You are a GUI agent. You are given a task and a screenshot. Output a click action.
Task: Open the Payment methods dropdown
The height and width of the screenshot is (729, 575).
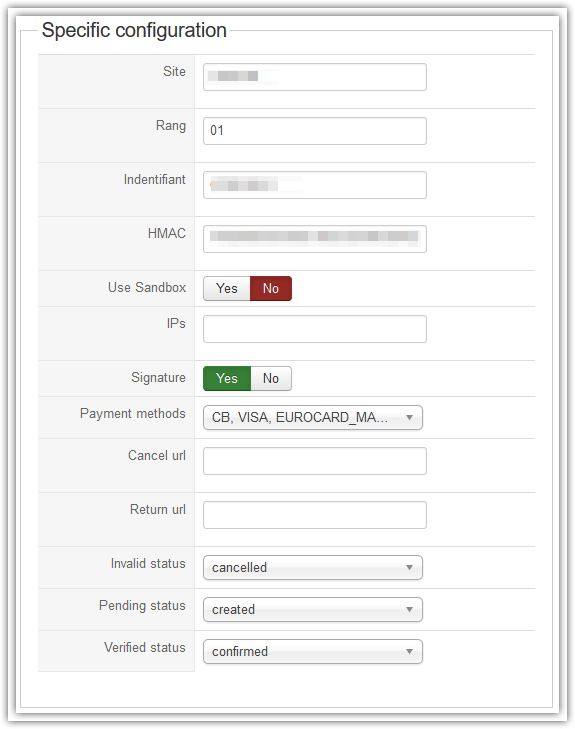pos(313,418)
